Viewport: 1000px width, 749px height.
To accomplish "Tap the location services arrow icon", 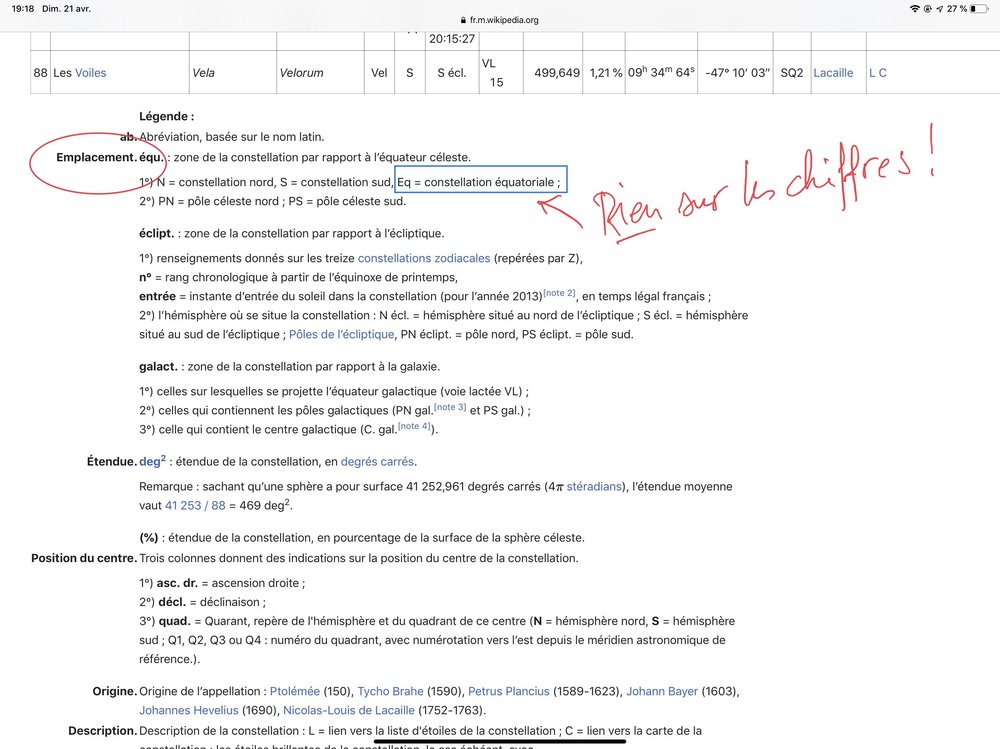I will click(939, 8).
